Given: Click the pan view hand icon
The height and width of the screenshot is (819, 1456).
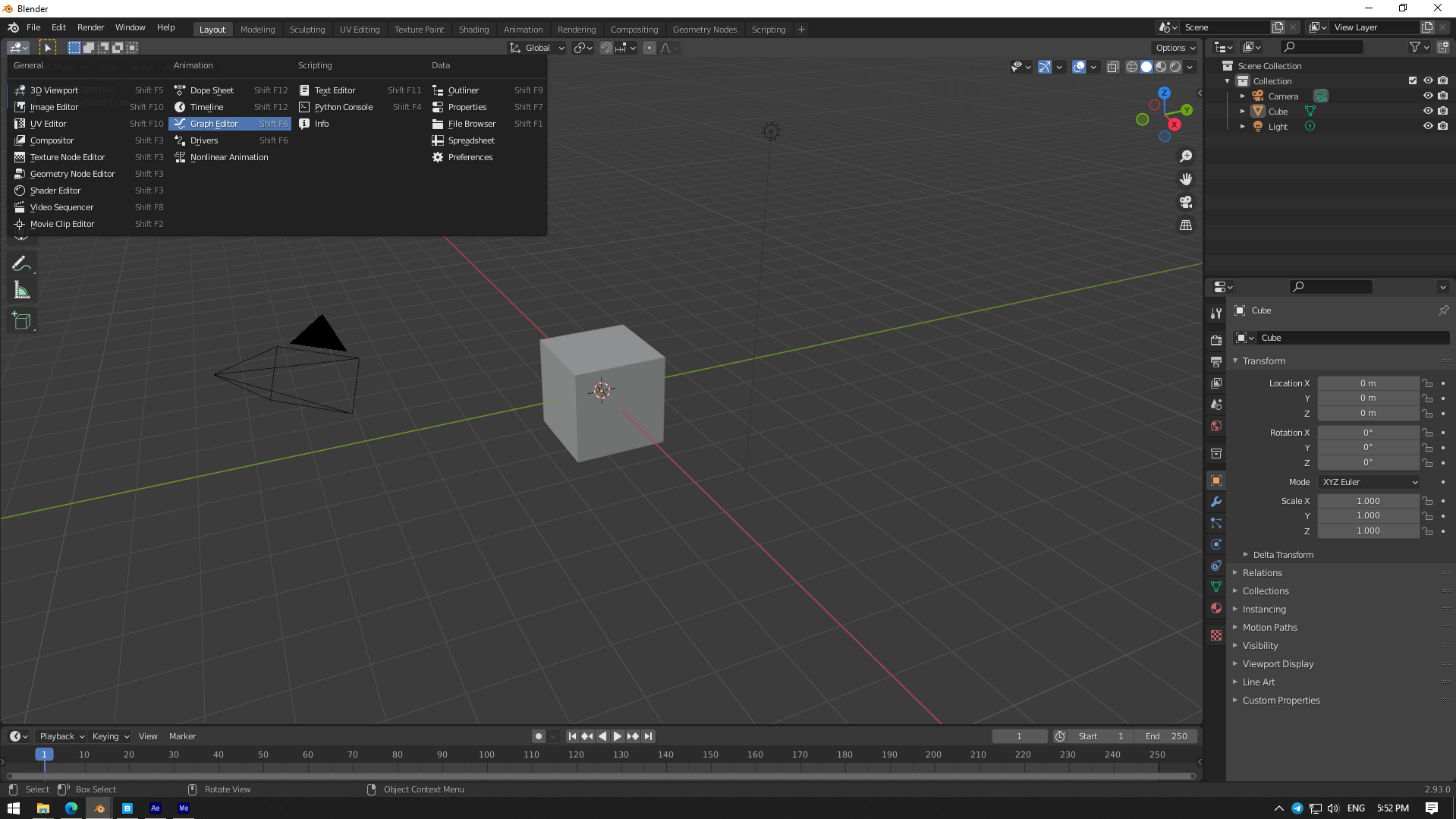Looking at the screenshot, I should tap(1186, 179).
